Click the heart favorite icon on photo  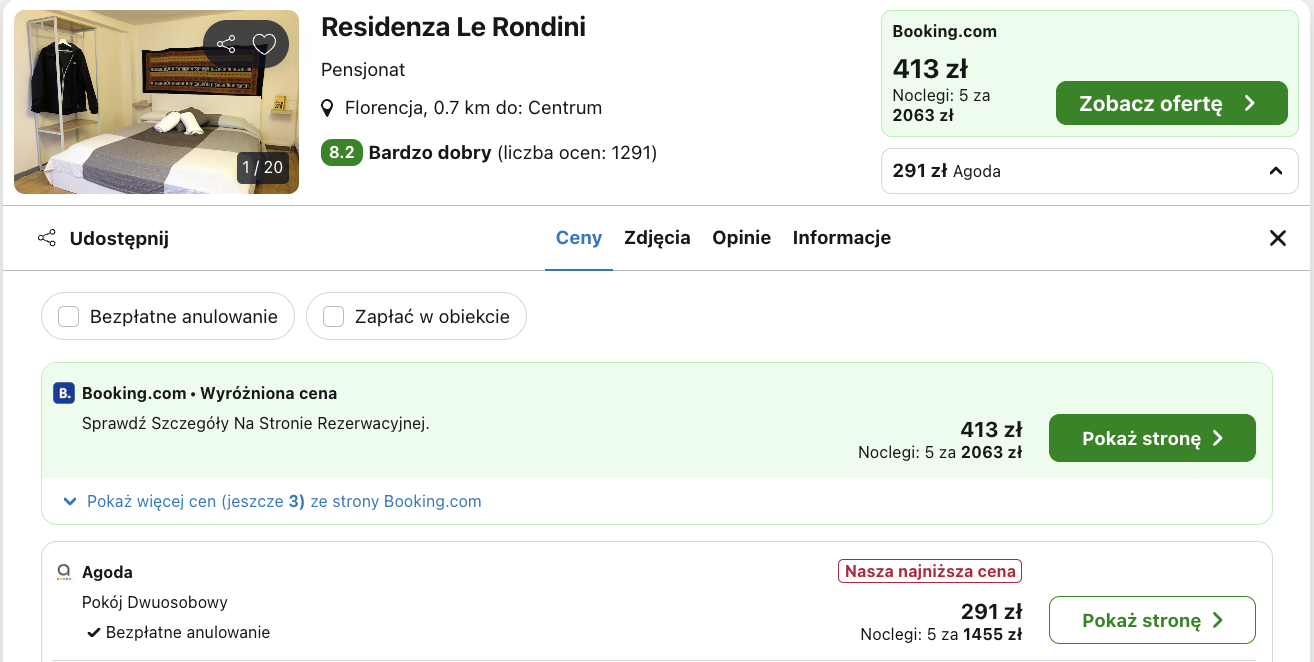click(x=264, y=44)
